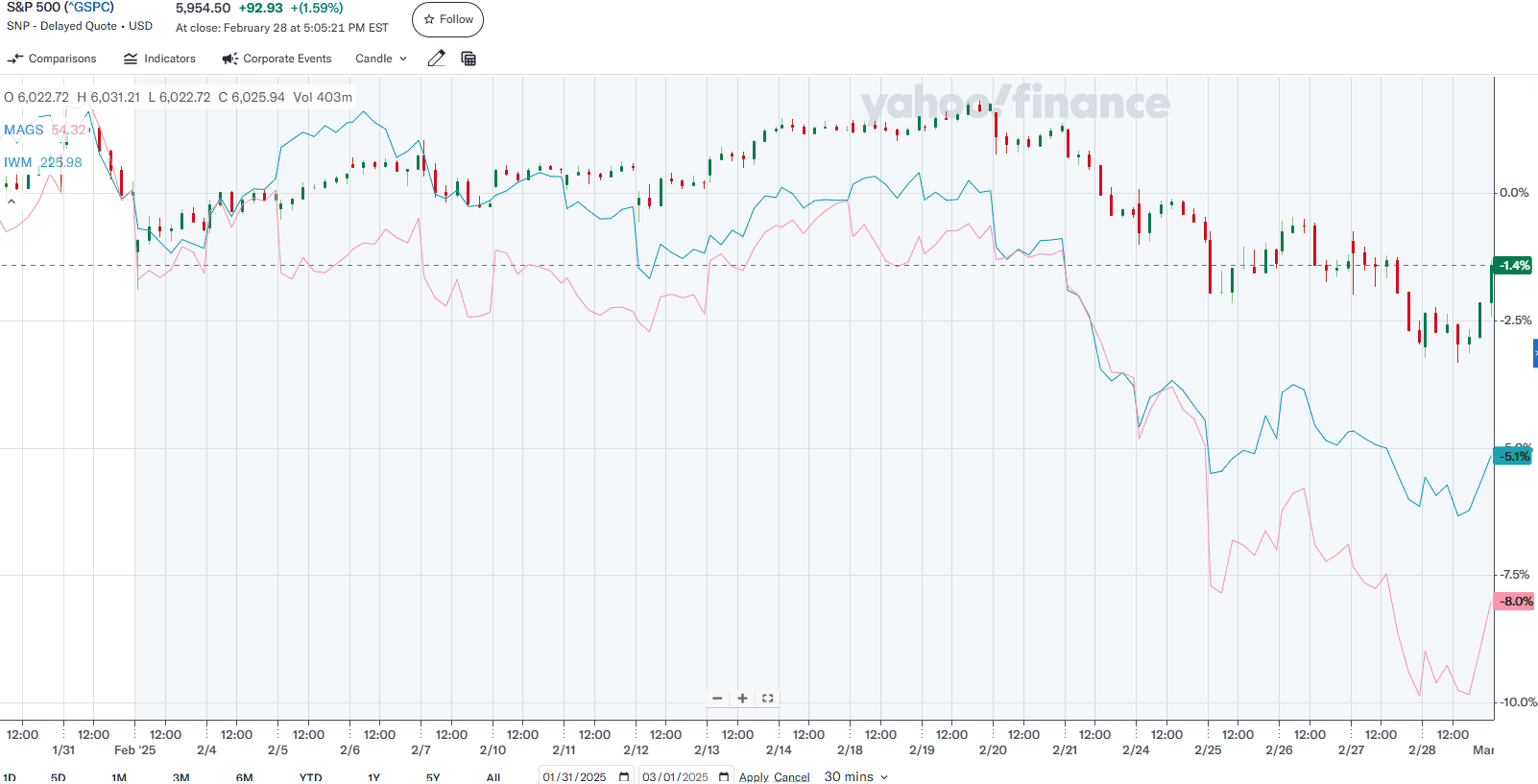Activate the pencil drawing tool

click(x=436, y=59)
